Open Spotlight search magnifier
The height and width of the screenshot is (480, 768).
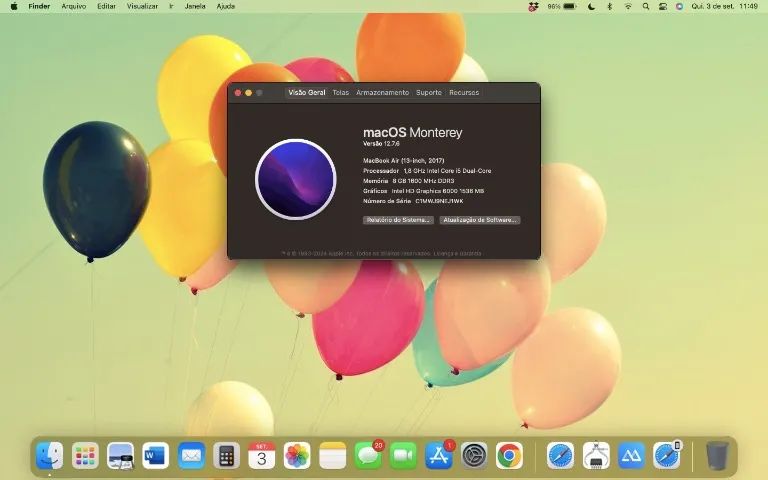pos(646,6)
